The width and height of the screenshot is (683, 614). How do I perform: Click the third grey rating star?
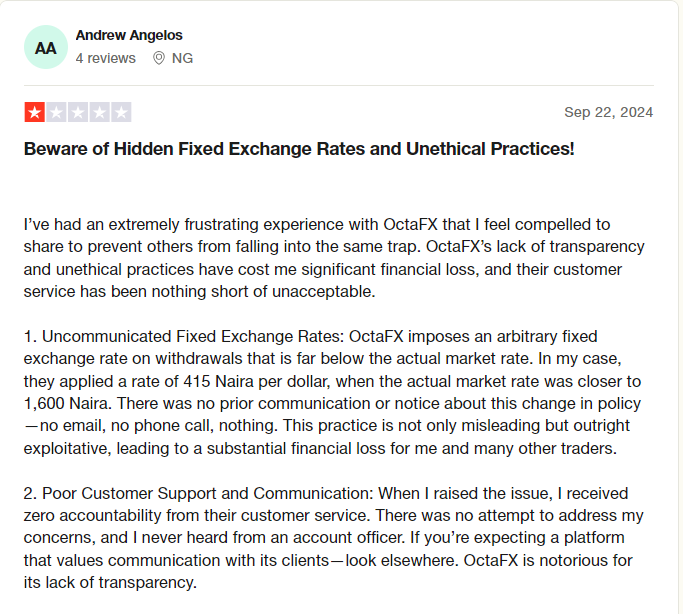click(x=78, y=112)
